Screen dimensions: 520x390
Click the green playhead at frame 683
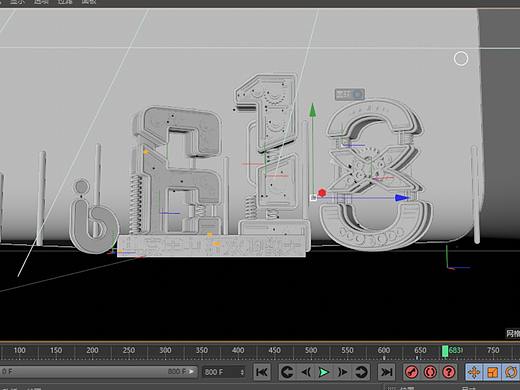tap(445, 351)
